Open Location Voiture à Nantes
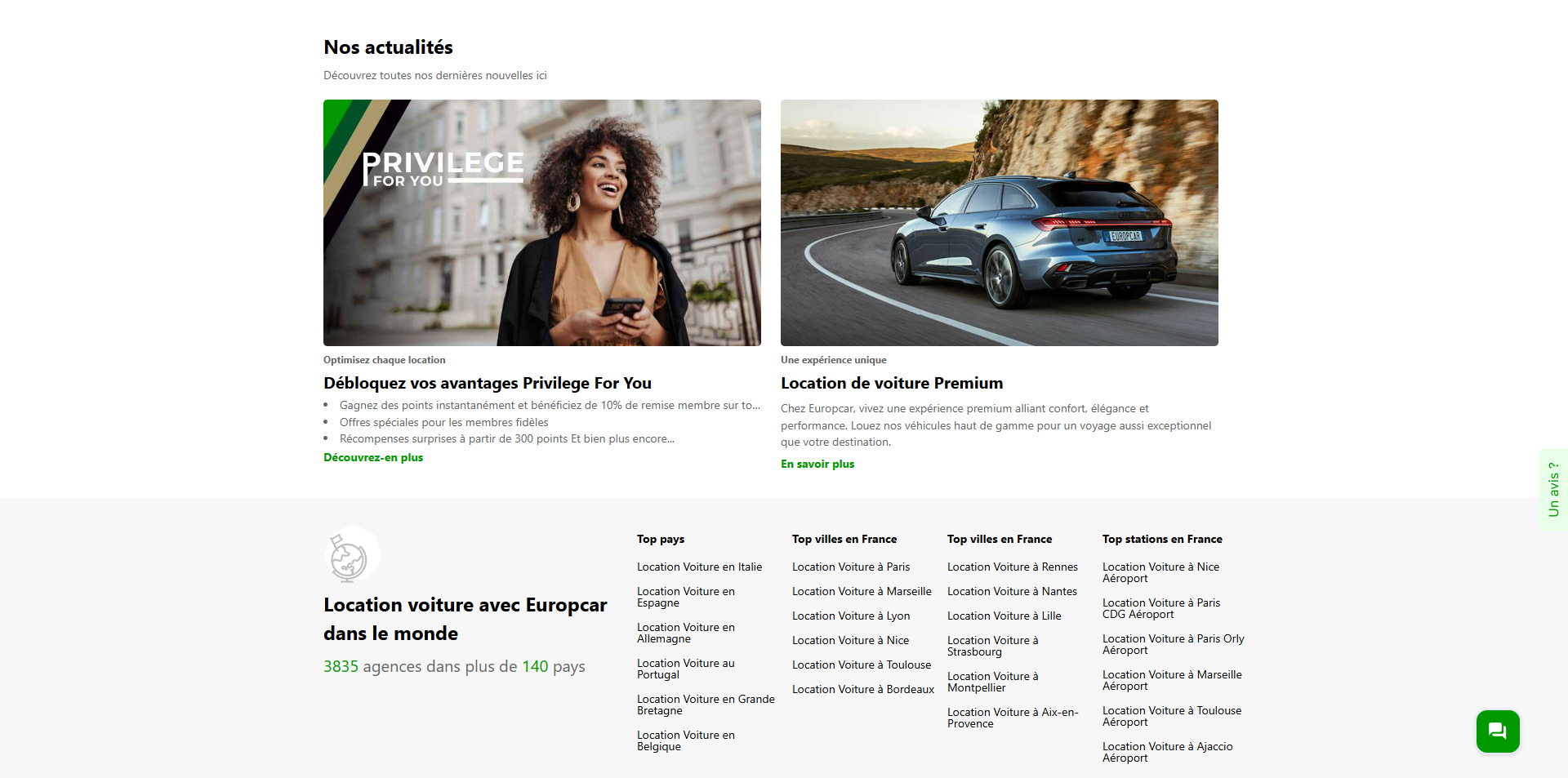1568x778 pixels. tap(1012, 591)
